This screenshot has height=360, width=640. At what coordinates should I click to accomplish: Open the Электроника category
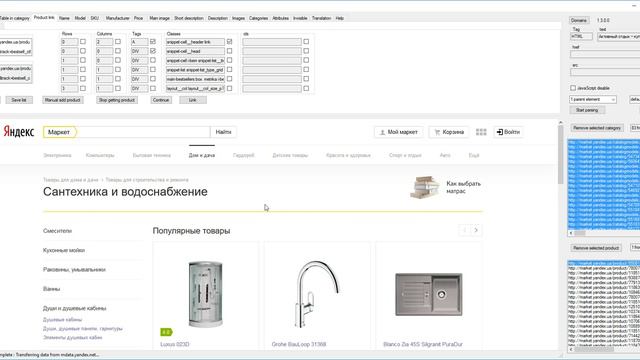57,155
